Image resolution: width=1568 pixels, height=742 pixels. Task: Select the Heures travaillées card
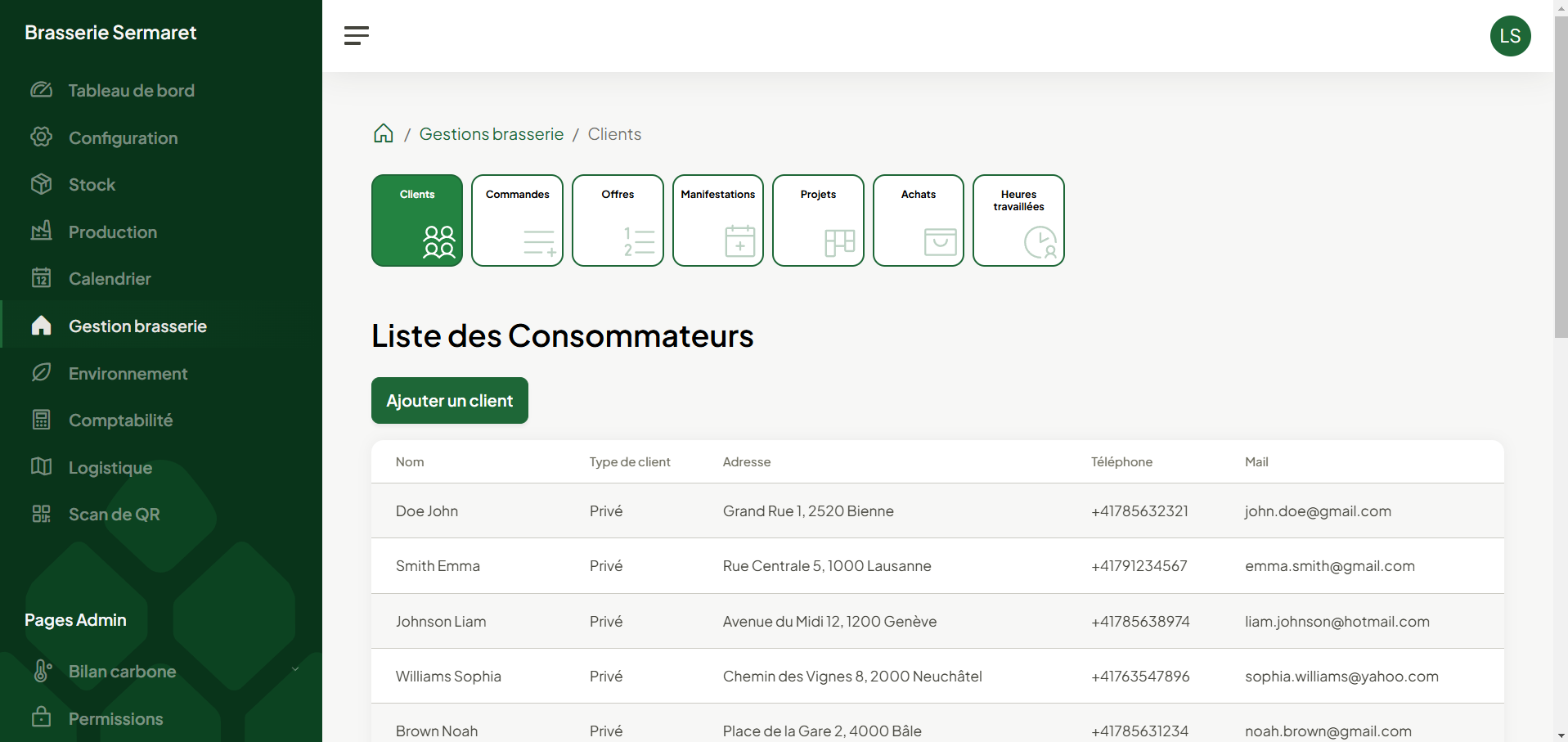click(1018, 220)
